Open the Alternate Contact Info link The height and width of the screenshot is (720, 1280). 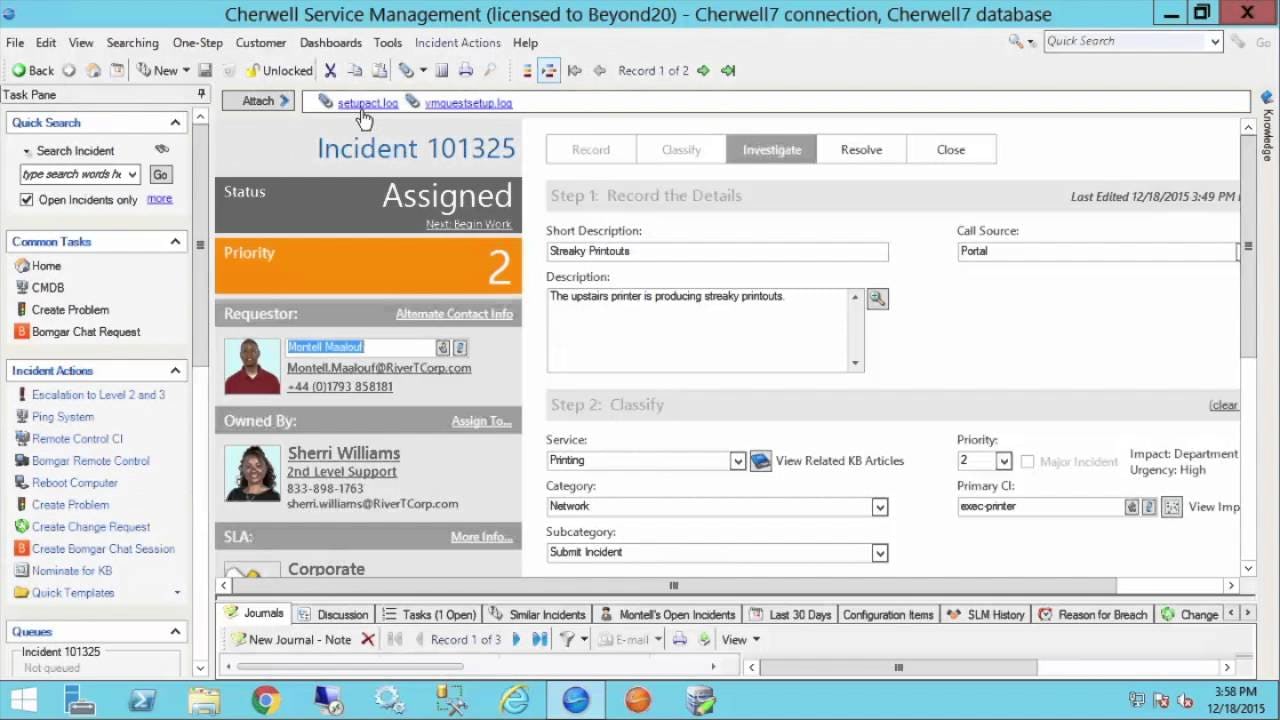click(454, 314)
